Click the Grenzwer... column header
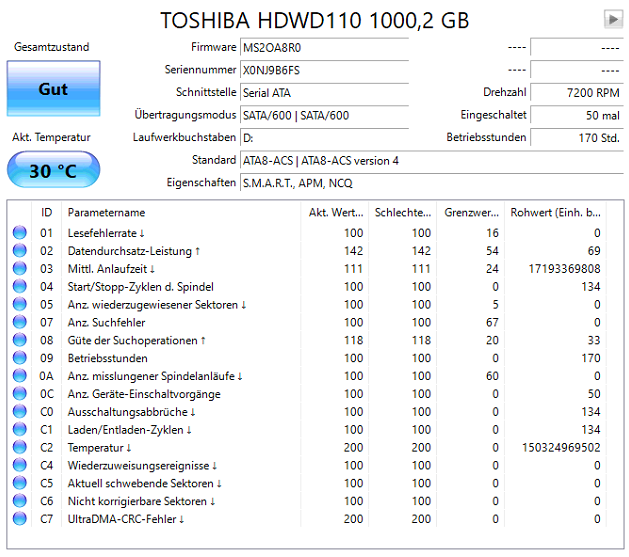 pos(471,213)
